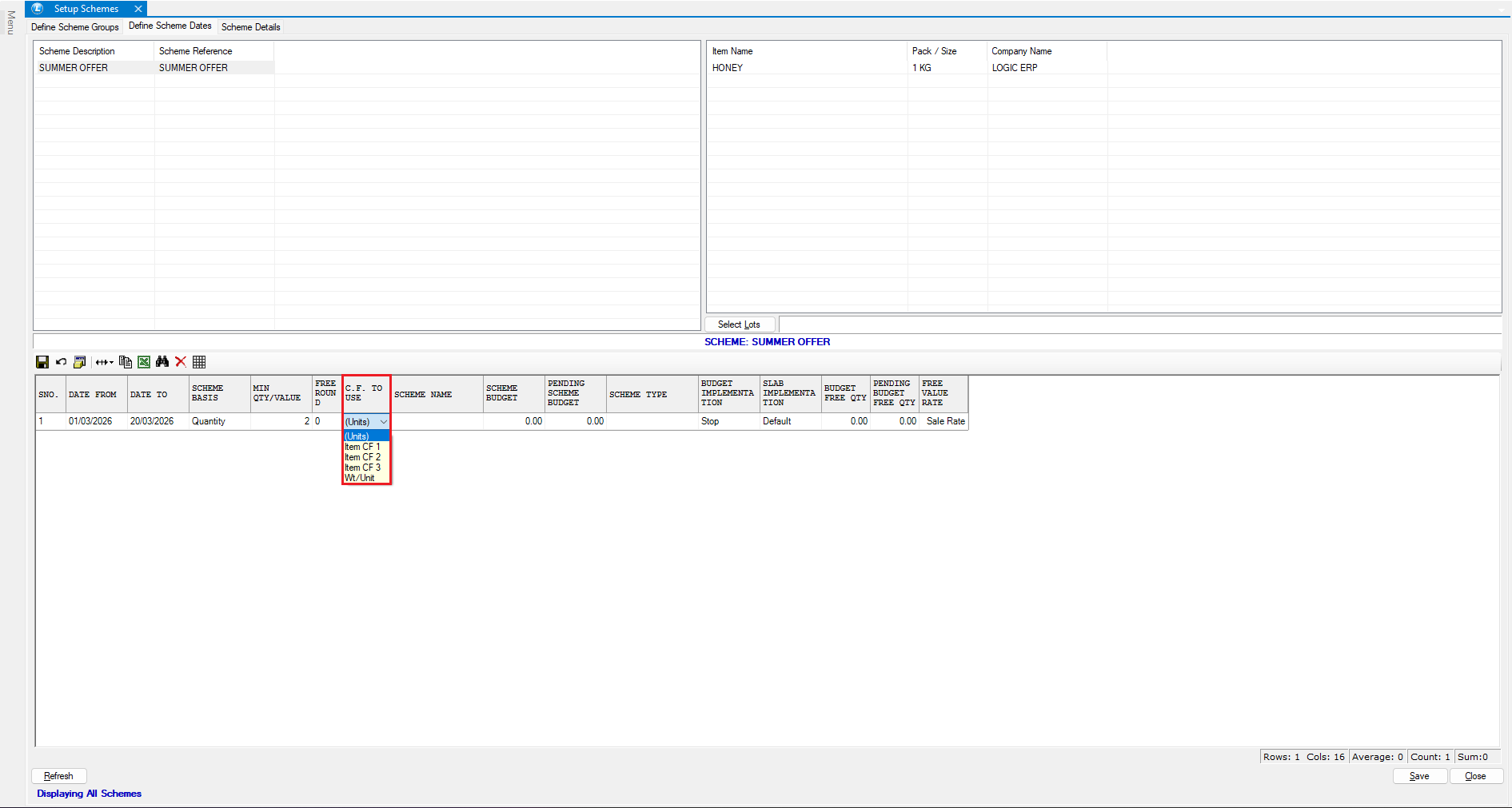
Task: Click the undo arrow icon
Action: pyautogui.click(x=61, y=362)
